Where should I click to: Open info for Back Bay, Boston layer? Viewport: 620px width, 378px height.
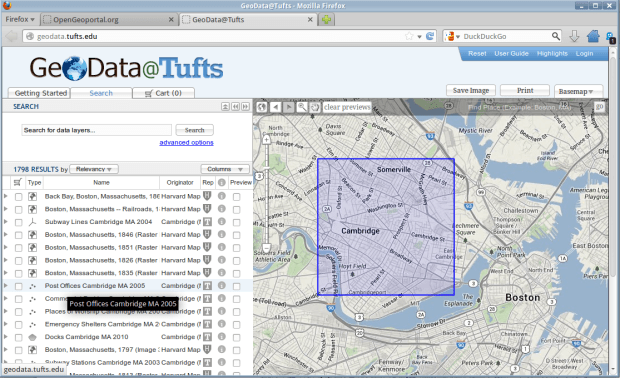[222, 196]
